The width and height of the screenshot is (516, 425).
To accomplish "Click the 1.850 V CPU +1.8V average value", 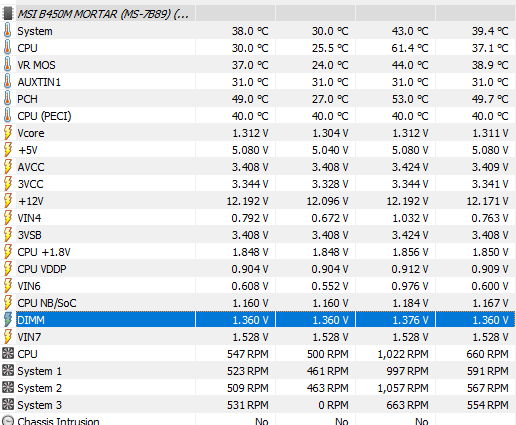I will (490, 252).
